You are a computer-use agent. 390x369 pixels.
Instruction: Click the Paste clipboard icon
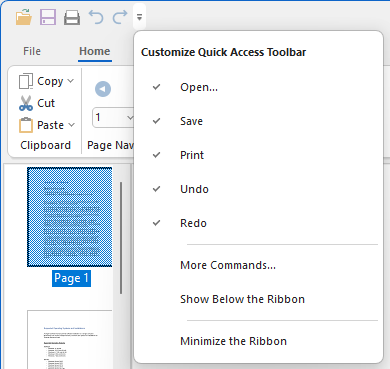coord(26,125)
